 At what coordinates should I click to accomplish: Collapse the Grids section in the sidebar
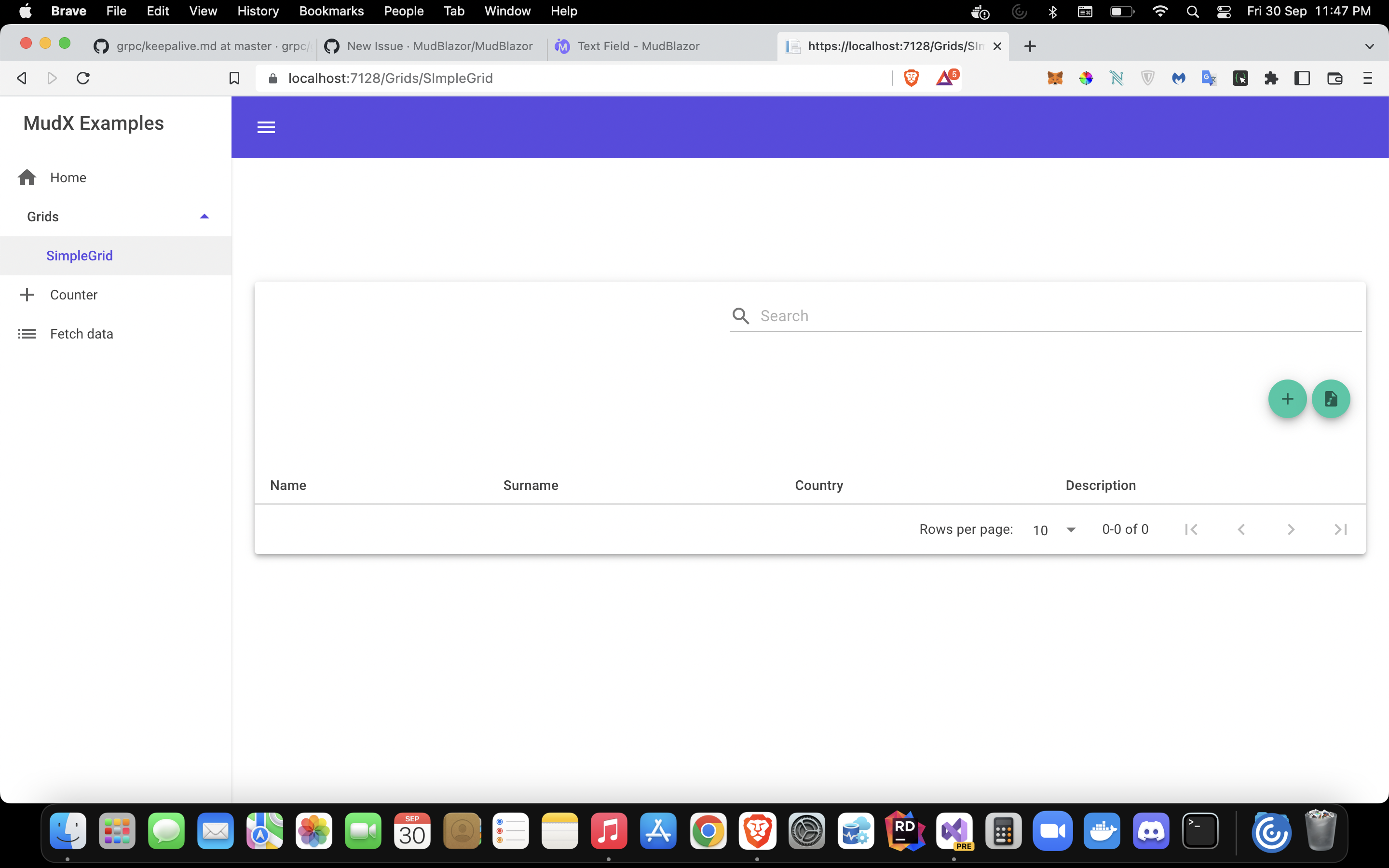click(x=204, y=216)
